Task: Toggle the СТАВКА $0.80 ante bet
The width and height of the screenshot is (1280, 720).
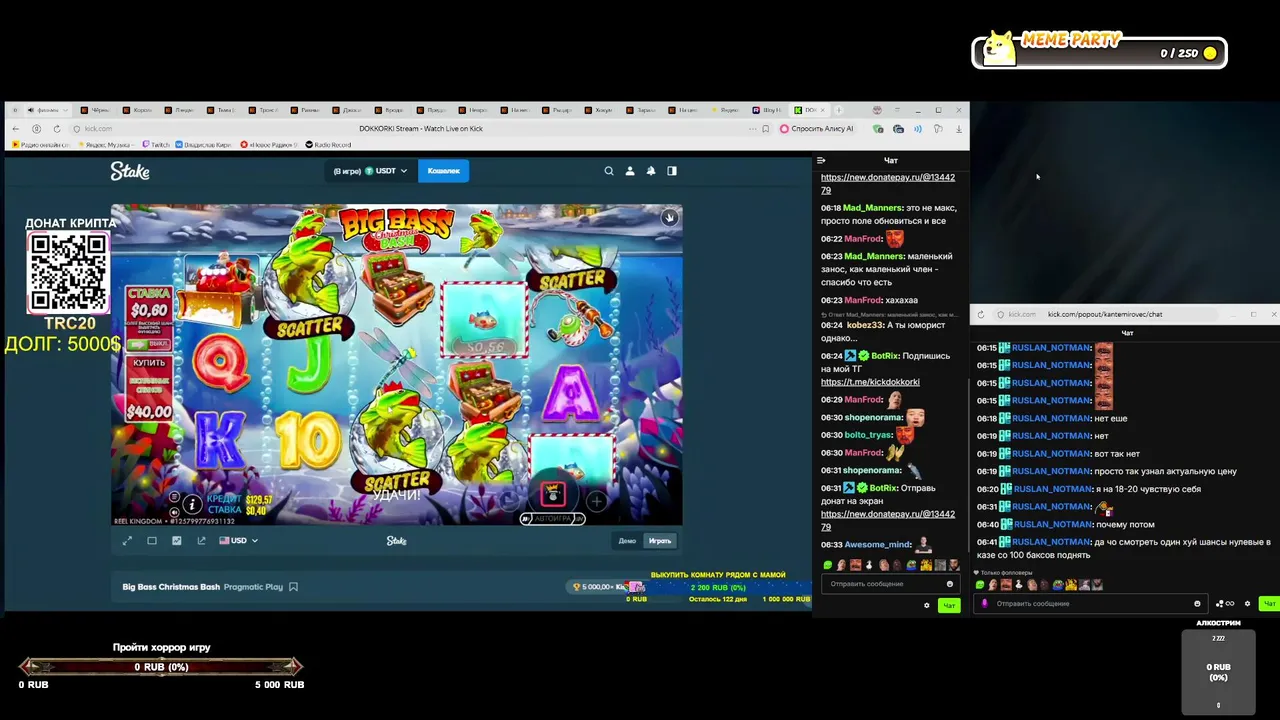Action: (x=149, y=317)
